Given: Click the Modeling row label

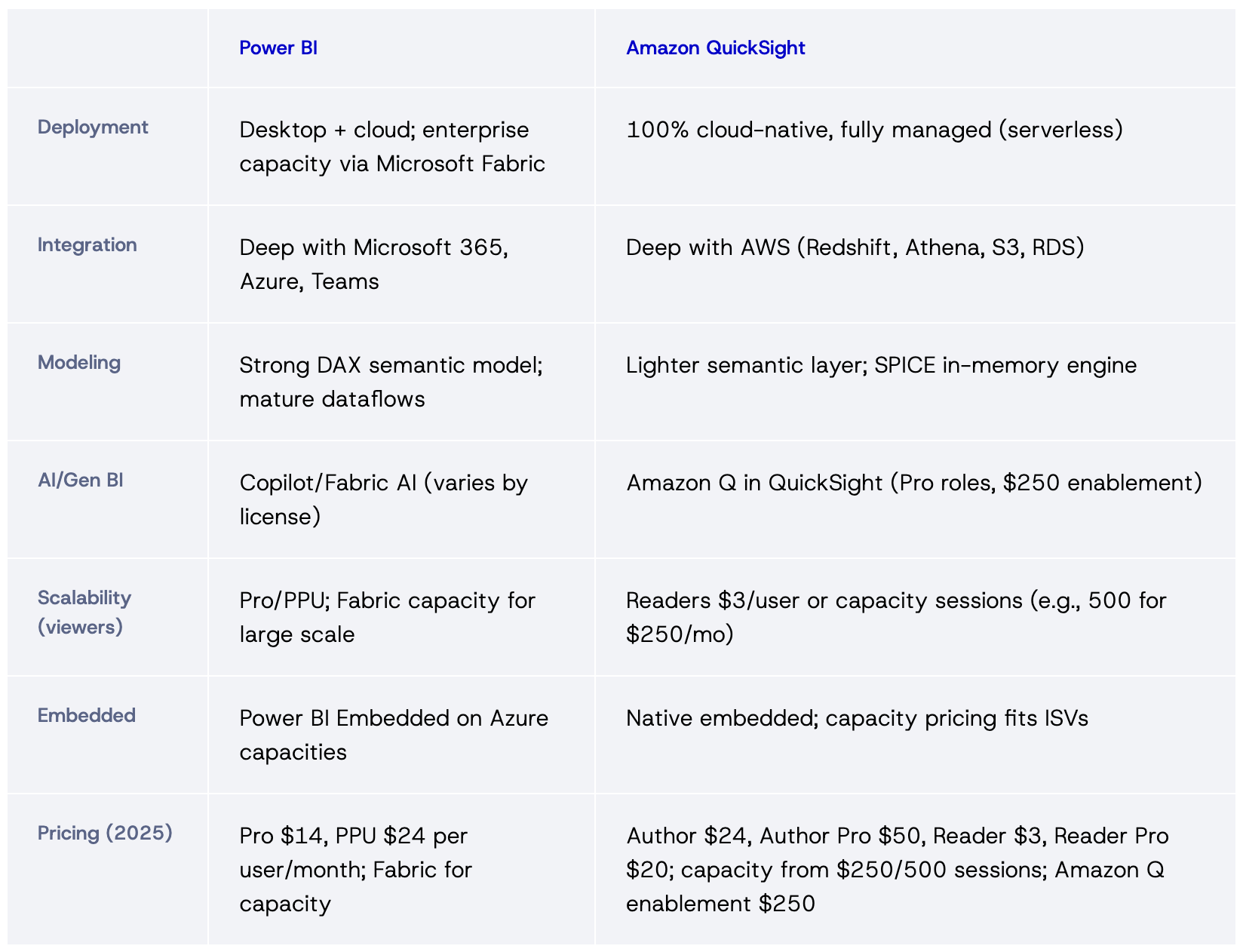Looking at the screenshot, I should pyautogui.click(x=79, y=362).
